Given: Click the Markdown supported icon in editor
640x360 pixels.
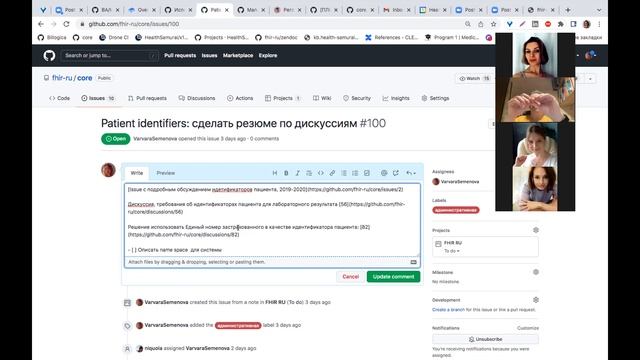Looking at the screenshot, I should tap(413, 262).
